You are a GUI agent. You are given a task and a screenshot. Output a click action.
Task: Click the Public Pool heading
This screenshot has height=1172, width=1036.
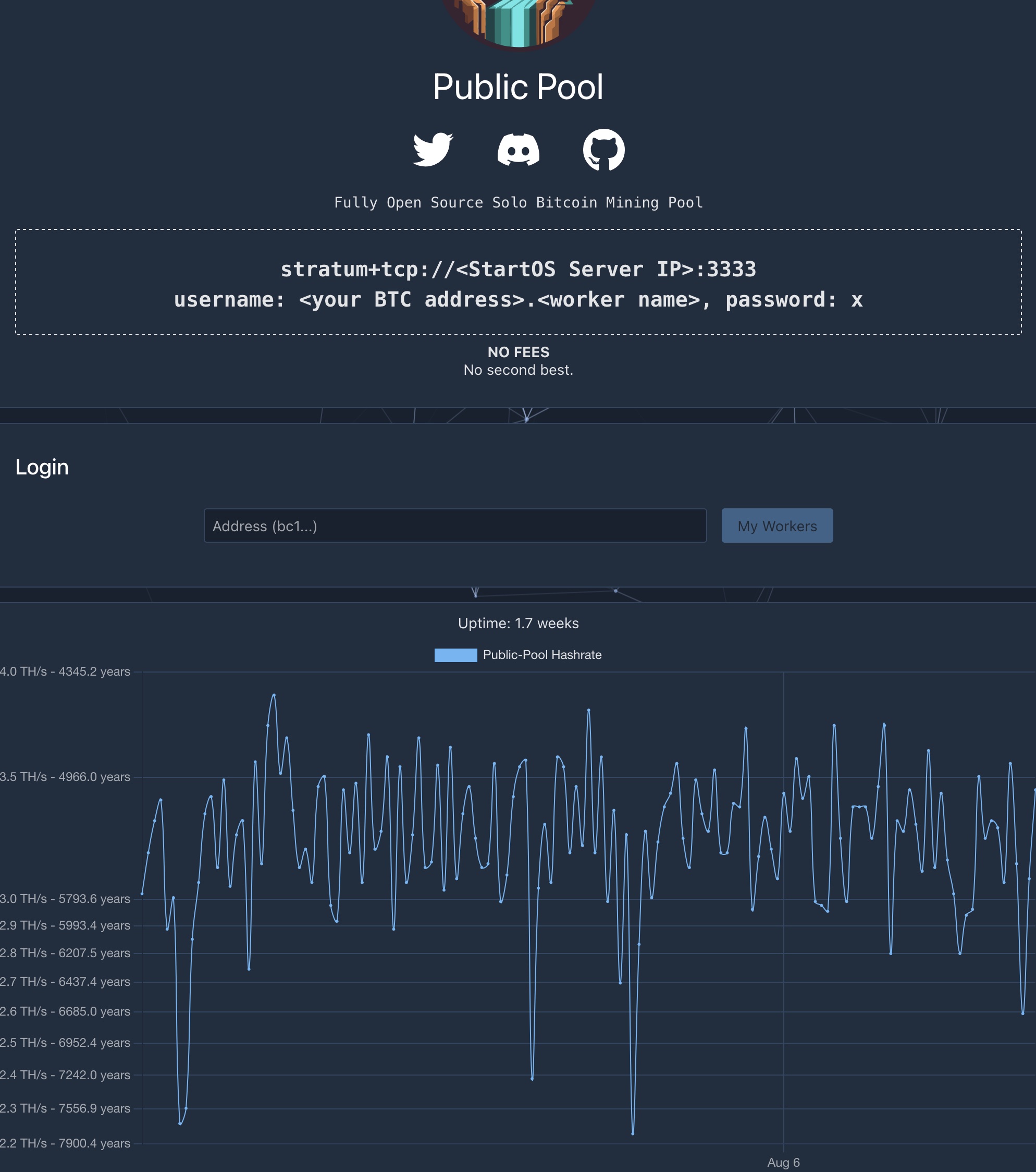[518, 87]
